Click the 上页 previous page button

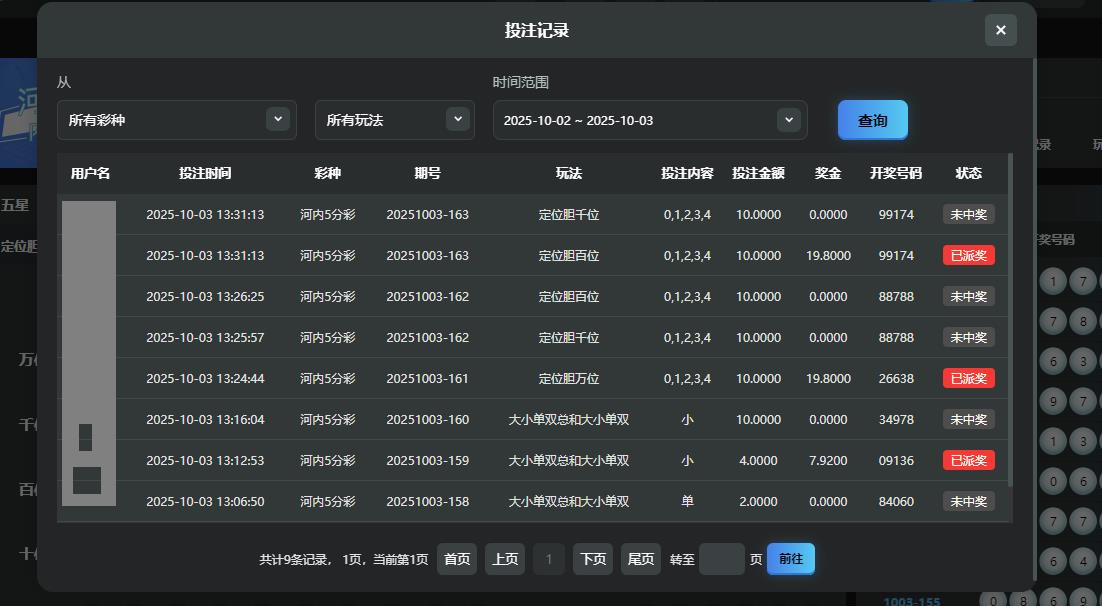(x=505, y=559)
